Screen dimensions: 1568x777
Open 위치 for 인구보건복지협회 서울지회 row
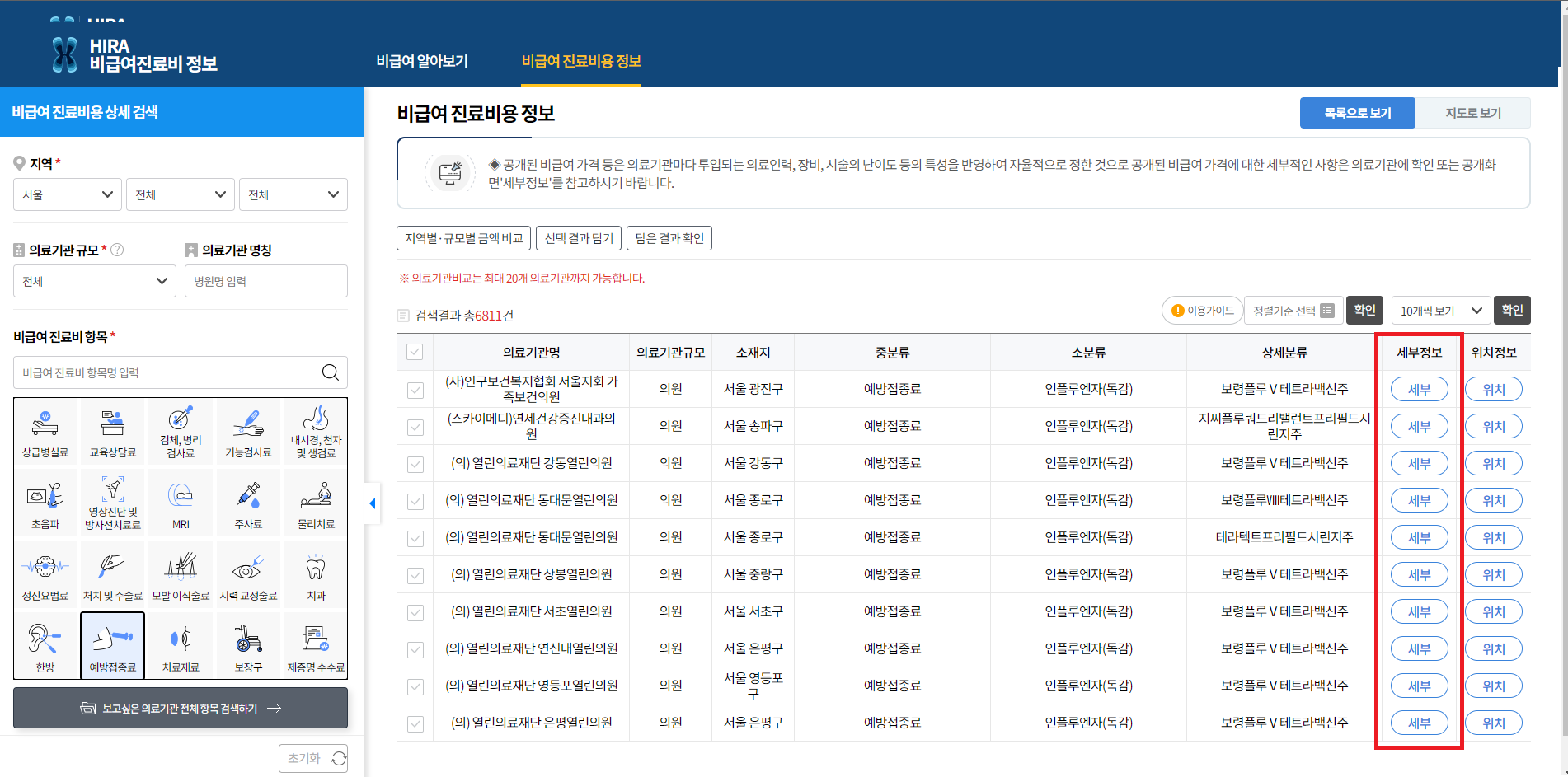(1493, 390)
